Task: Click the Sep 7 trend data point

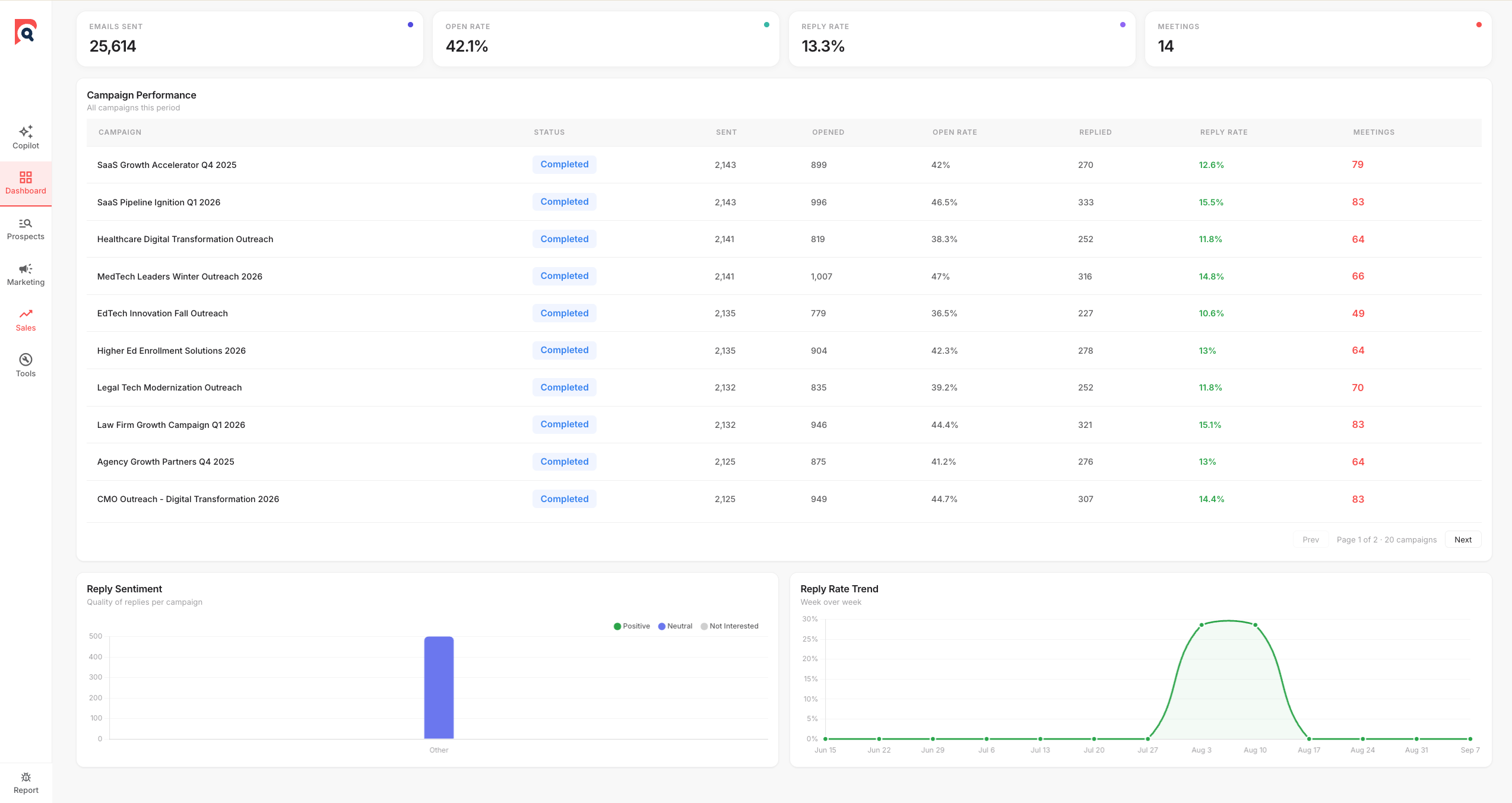Action: (1470, 739)
